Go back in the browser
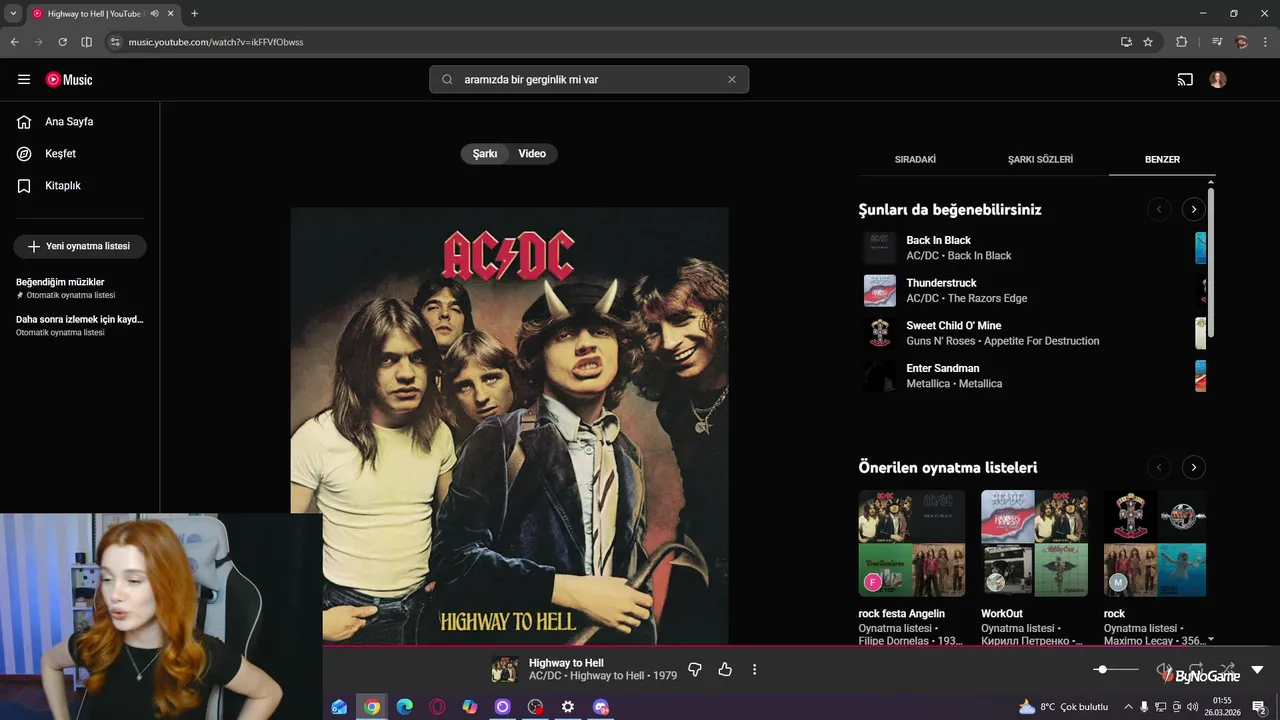Screen dimensions: 1280x720 click(x=14, y=42)
